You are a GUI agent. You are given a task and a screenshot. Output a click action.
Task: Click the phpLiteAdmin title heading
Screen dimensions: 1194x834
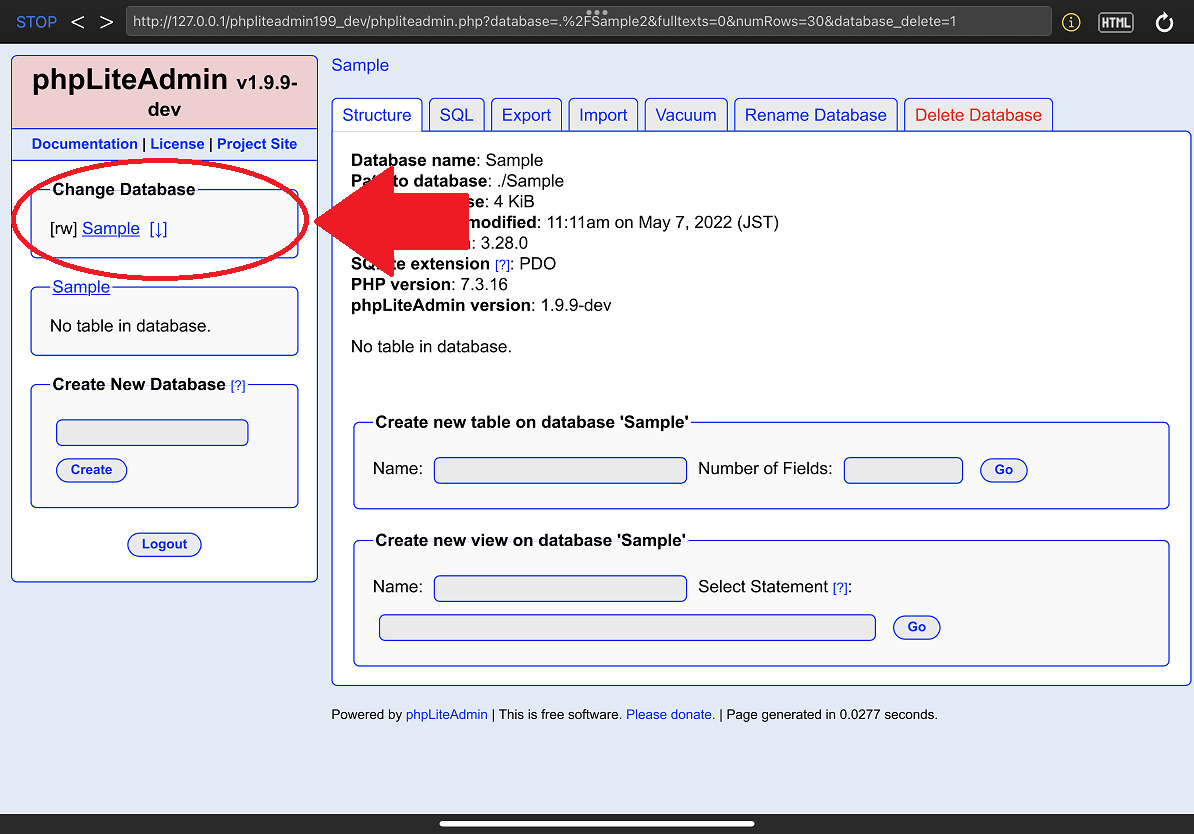coord(164,91)
